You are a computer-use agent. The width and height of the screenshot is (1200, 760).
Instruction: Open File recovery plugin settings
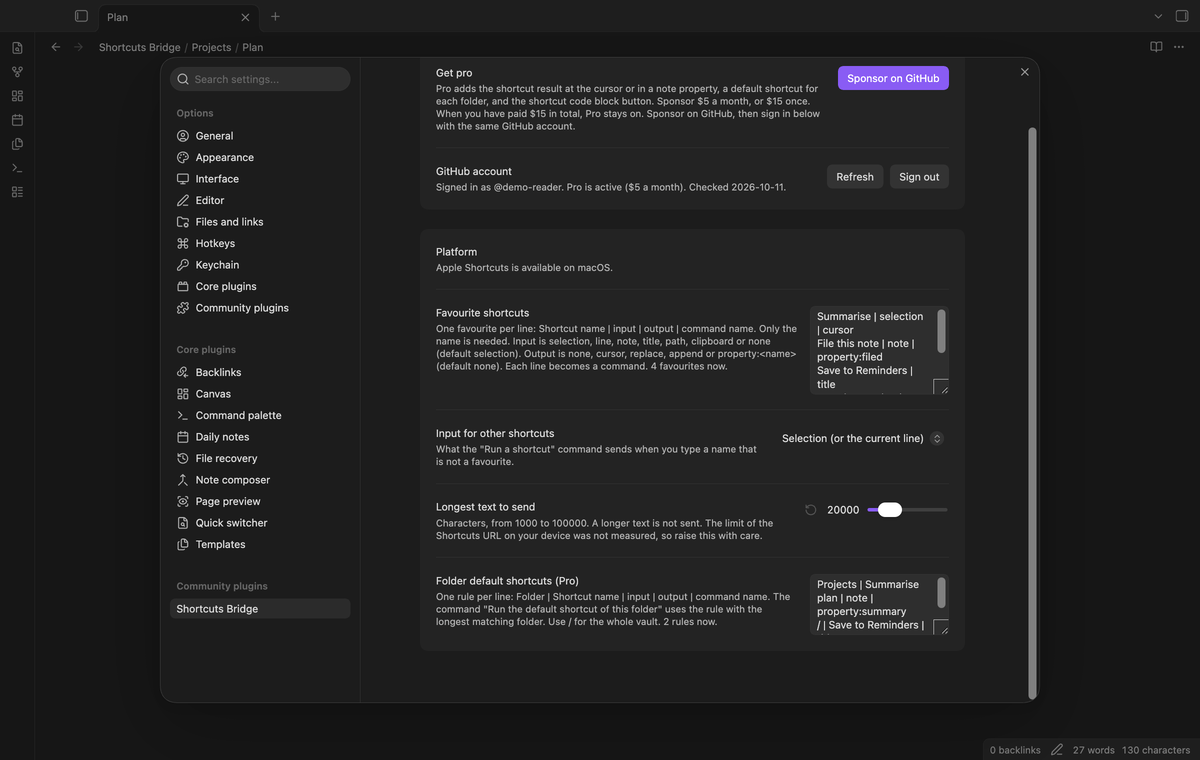click(260, 458)
